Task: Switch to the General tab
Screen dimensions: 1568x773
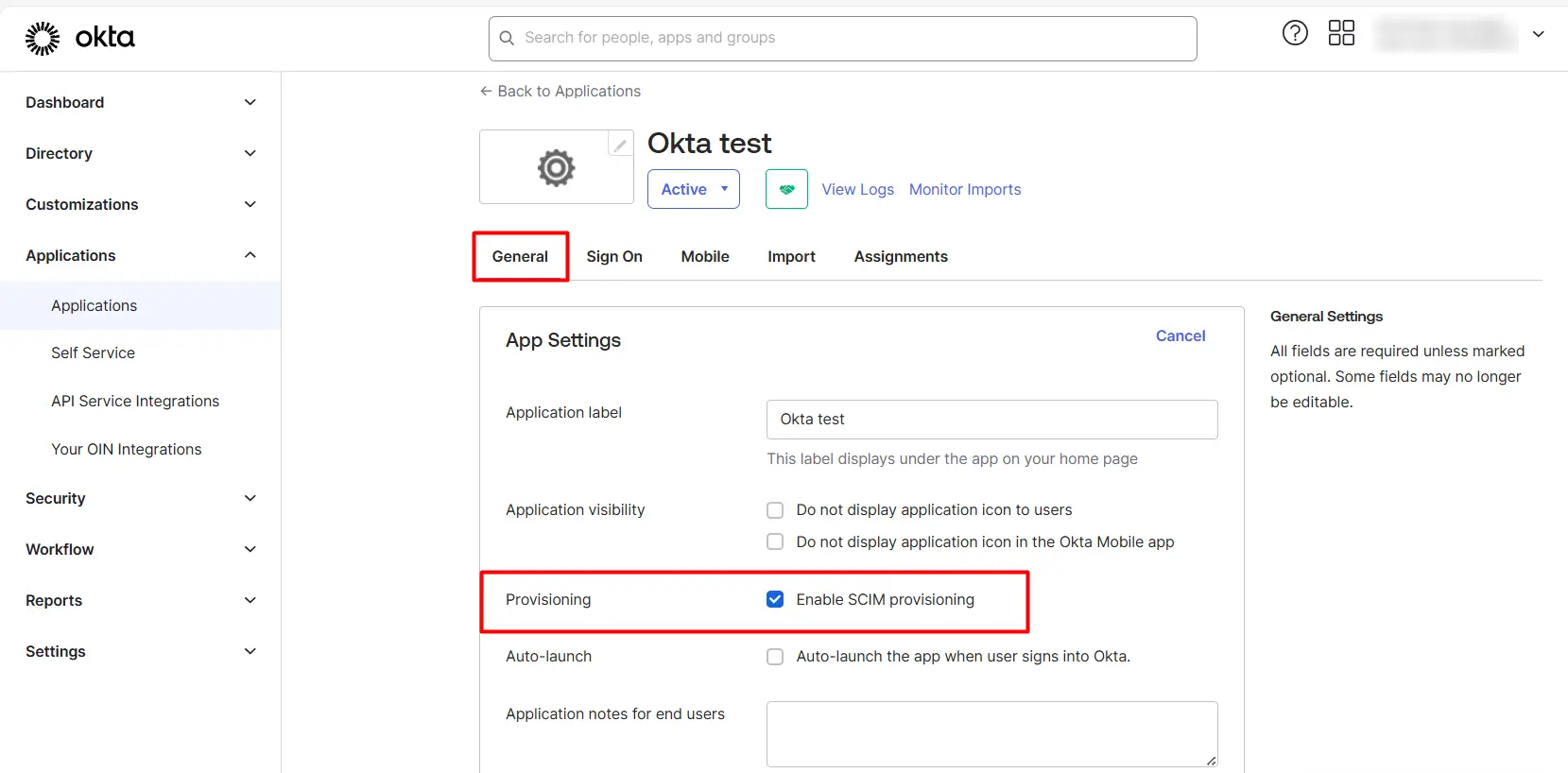Action: 520,256
